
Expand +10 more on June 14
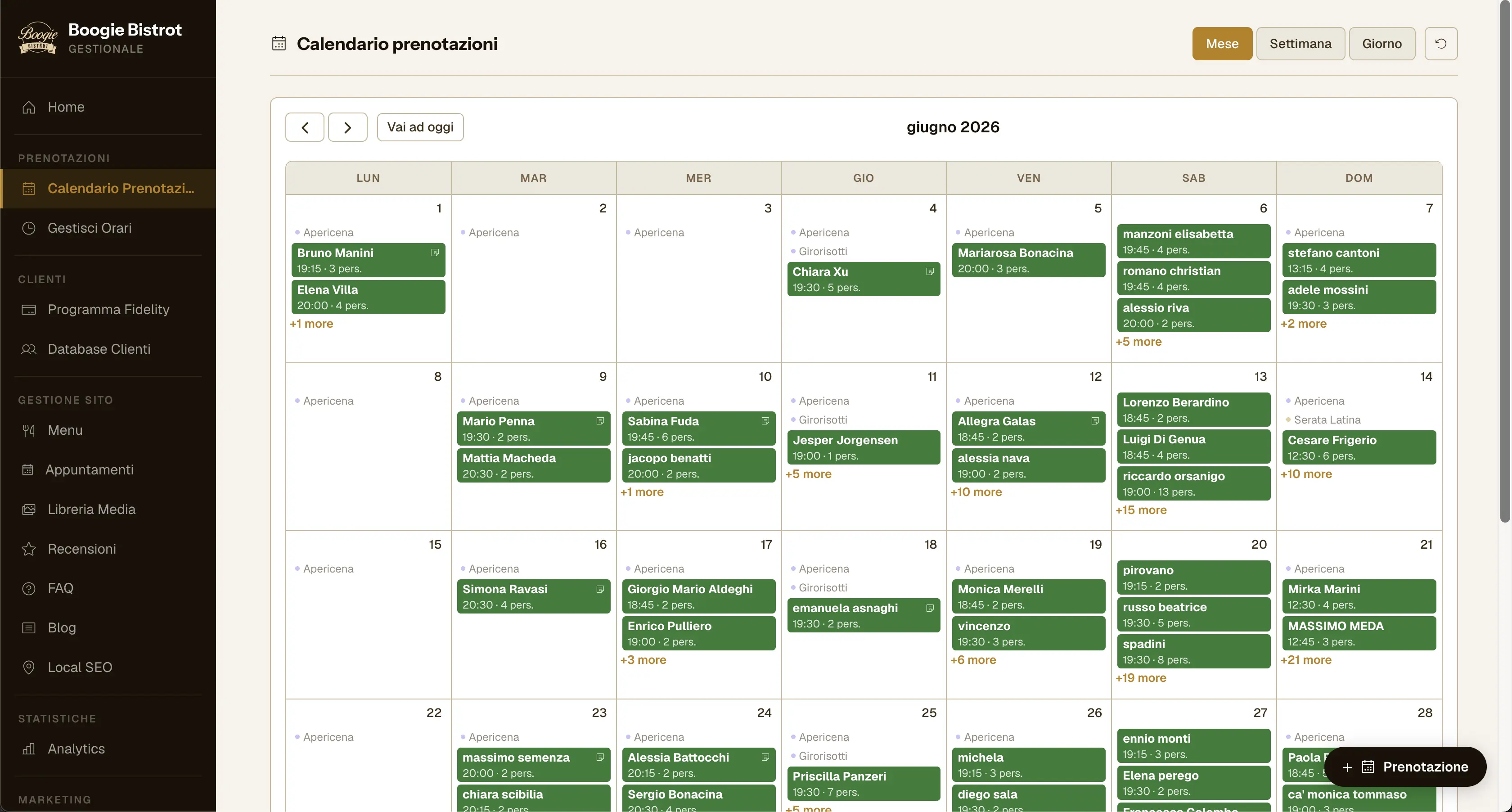[1306, 474]
